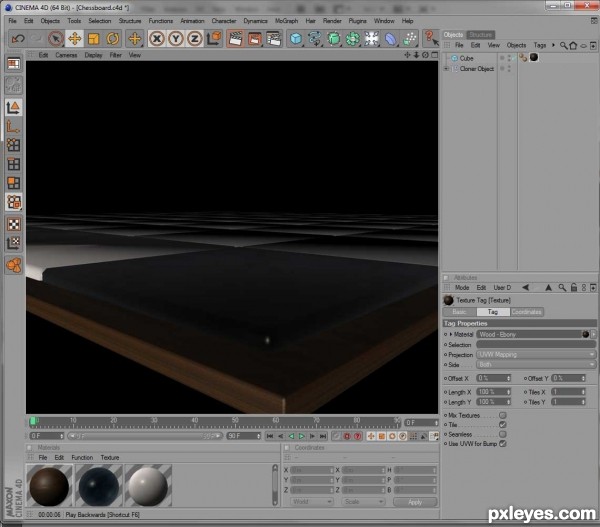Select the Texture Axis tool
600x527 pixels.
click(x=14, y=243)
